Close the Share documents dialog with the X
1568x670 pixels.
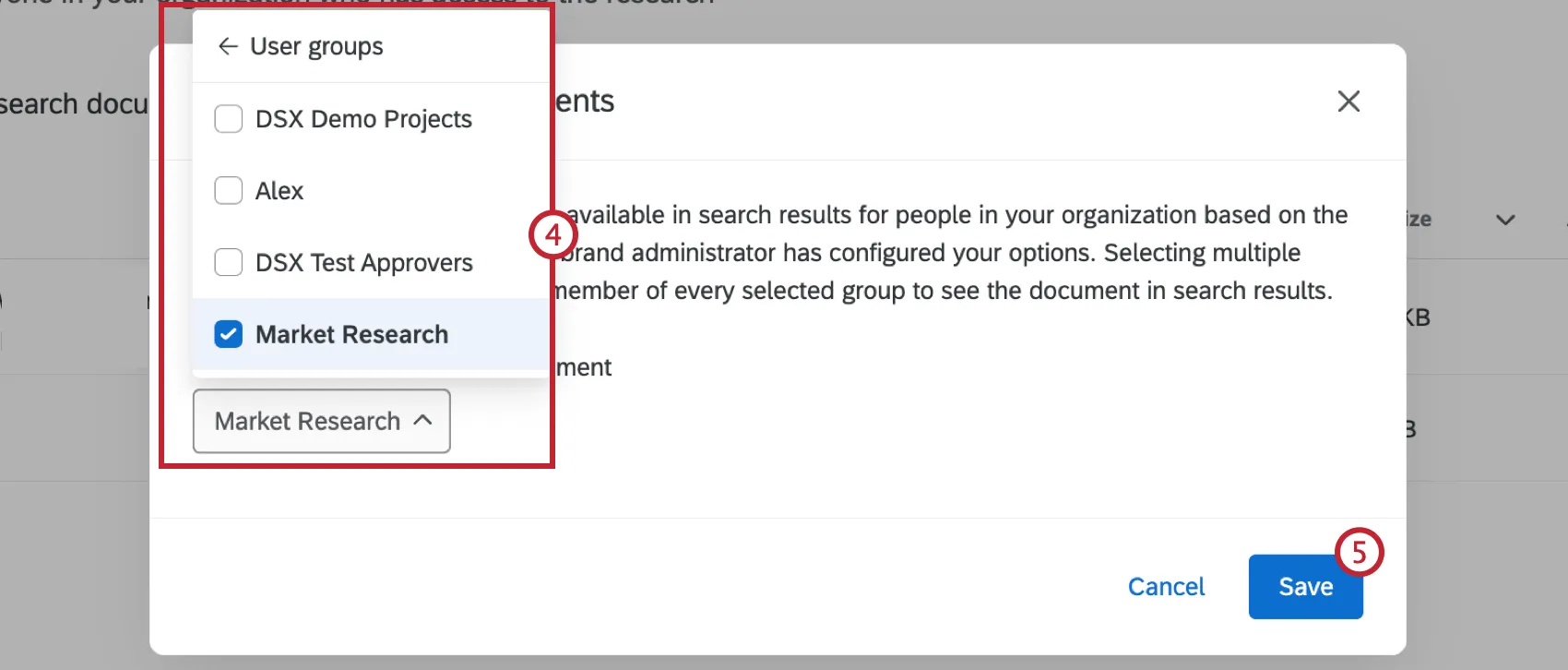pos(1348,102)
